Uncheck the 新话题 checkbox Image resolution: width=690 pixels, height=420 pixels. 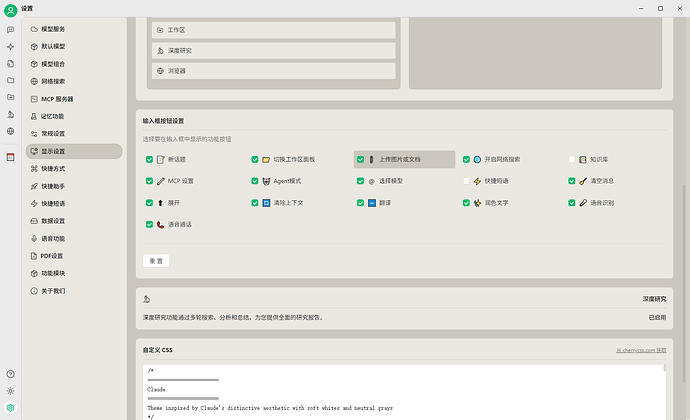point(150,159)
